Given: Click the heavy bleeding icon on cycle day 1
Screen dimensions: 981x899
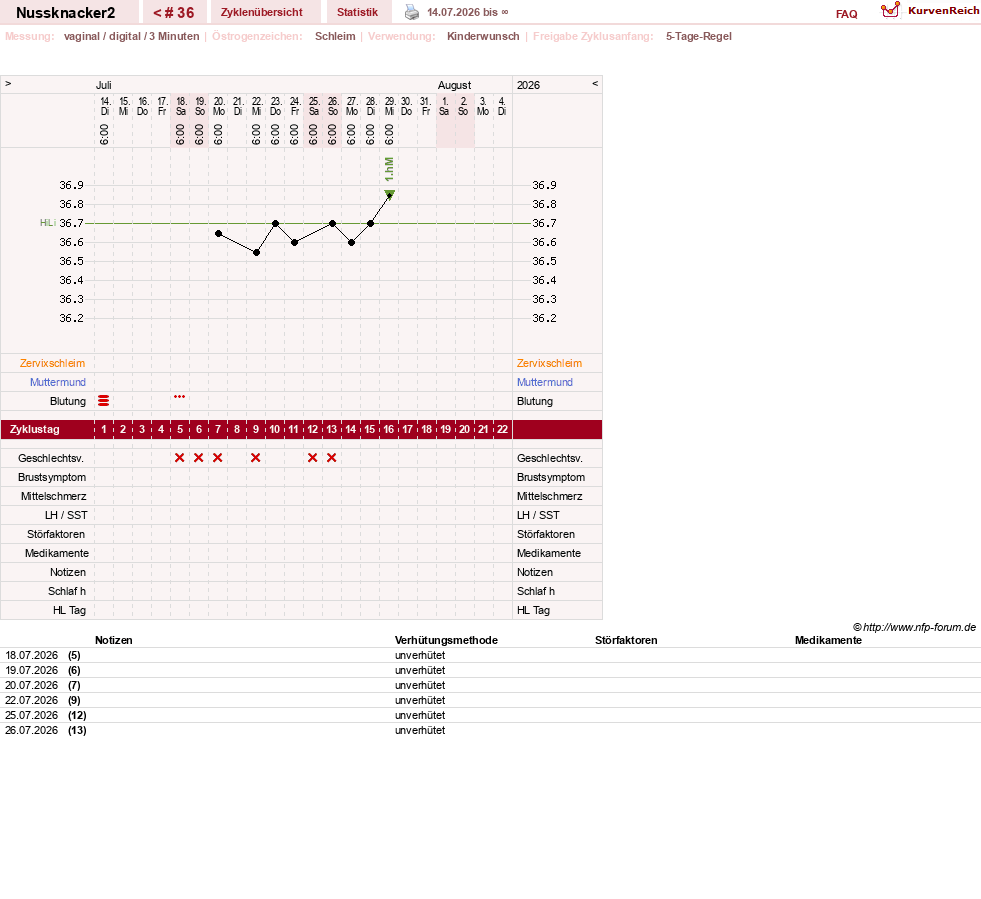Looking at the screenshot, I should [104, 401].
